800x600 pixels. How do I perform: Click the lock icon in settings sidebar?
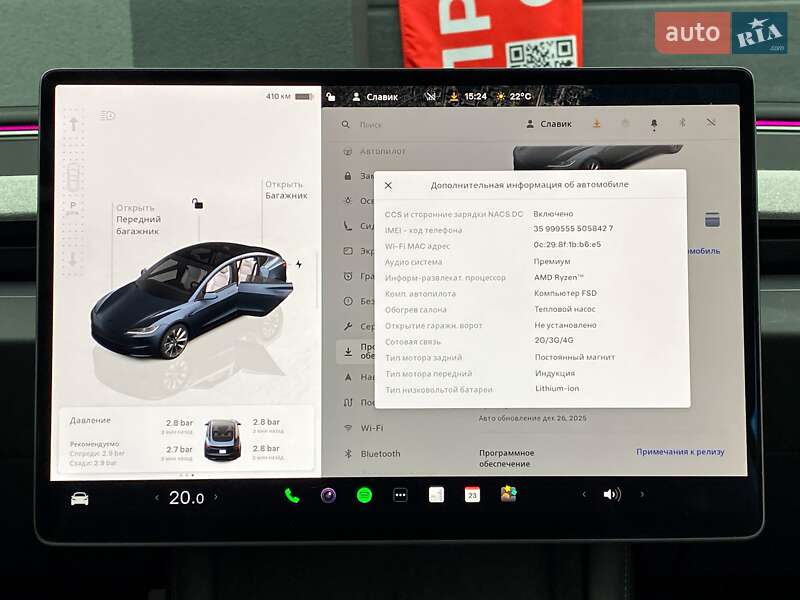348,176
